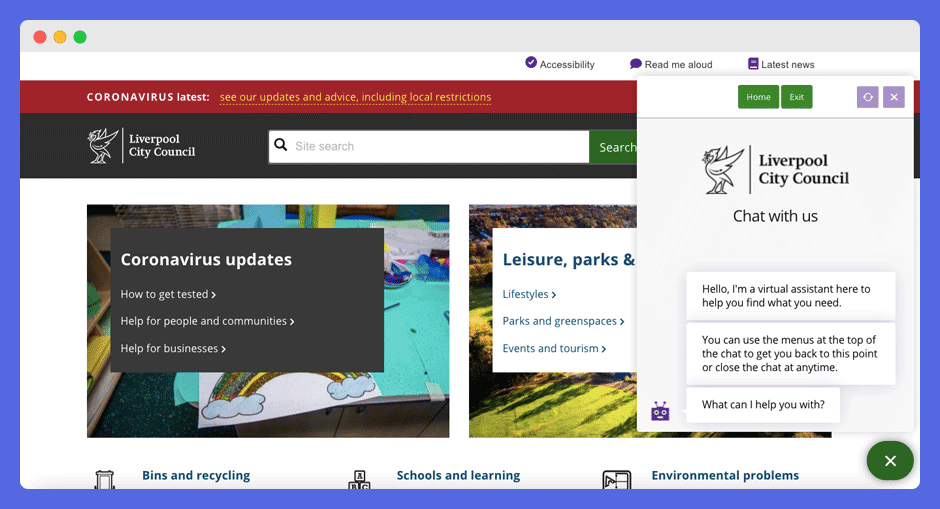Open Help for people and communities
Image resolution: width=940 pixels, height=509 pixels.
coord(207,321)
